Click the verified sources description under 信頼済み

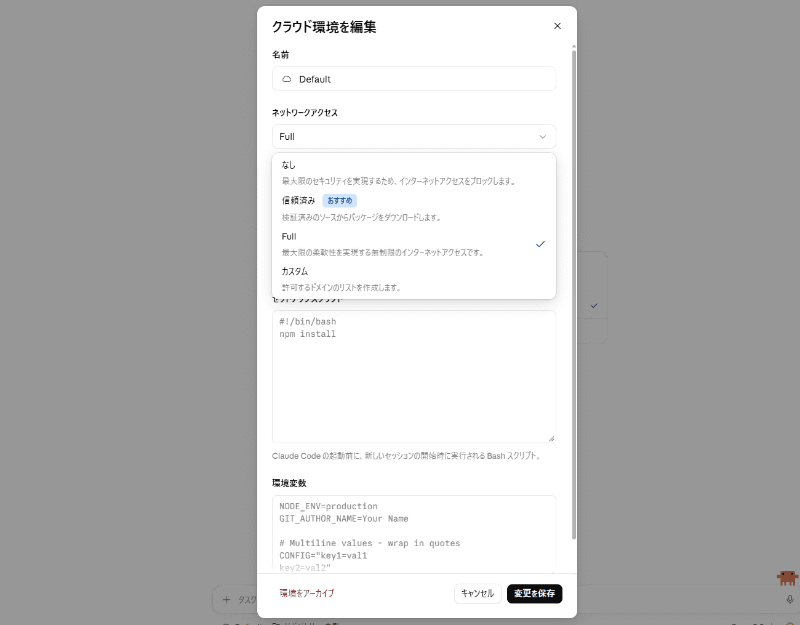tap(361, 217)
